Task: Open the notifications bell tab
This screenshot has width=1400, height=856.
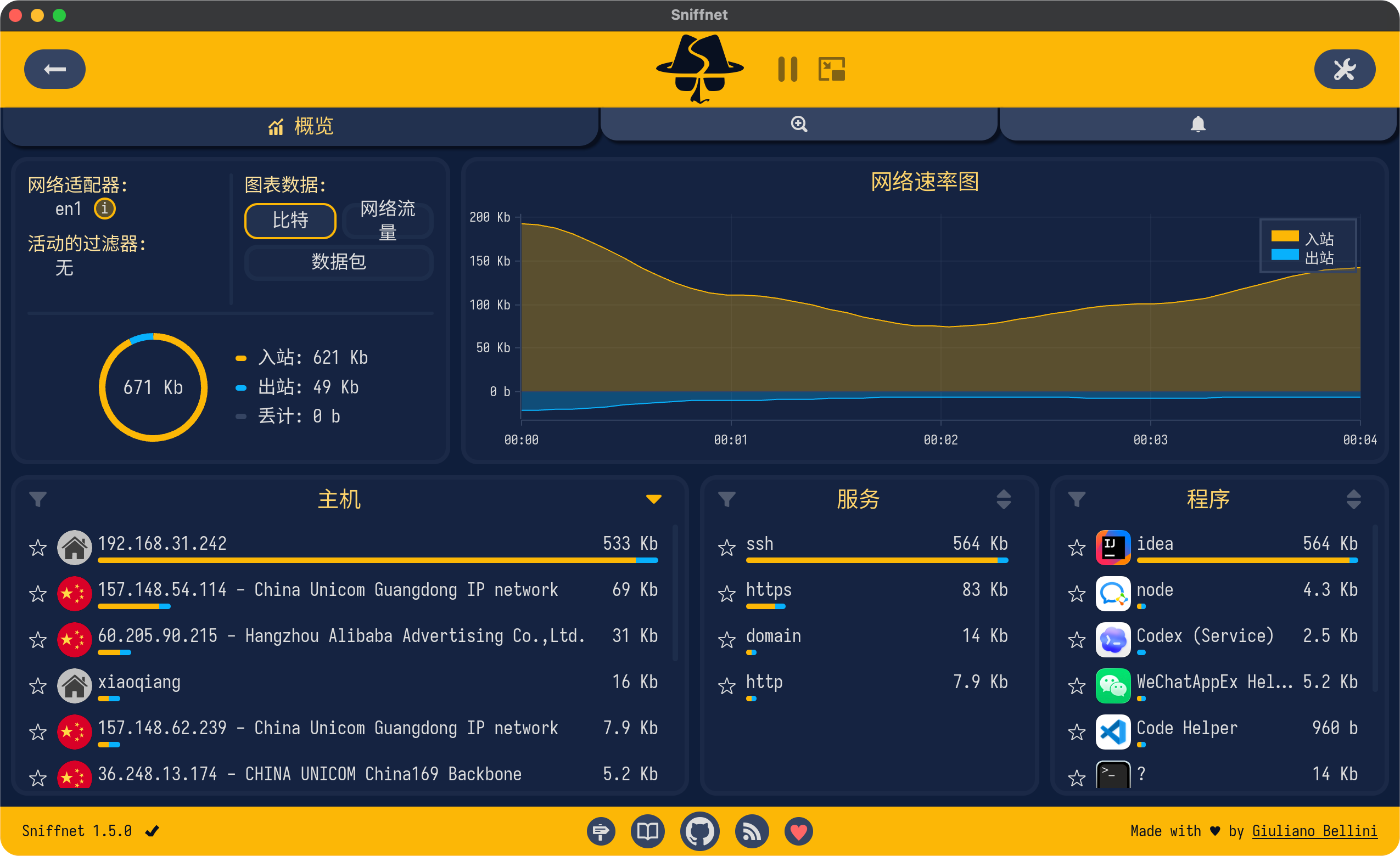Action: click(1198, 124)
